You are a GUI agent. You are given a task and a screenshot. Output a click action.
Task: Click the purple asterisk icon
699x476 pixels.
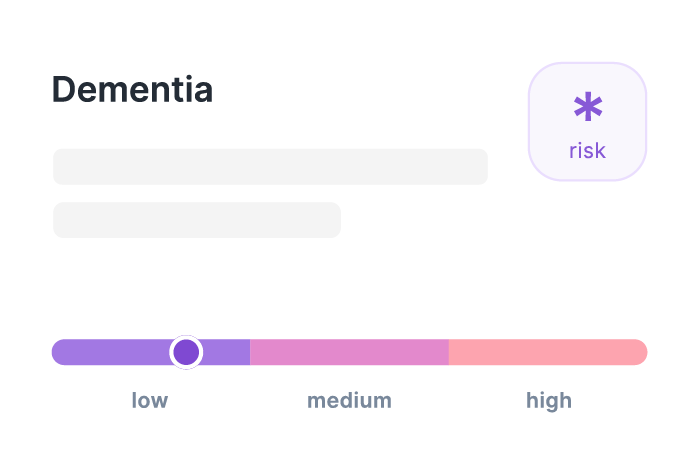(587, 109)
